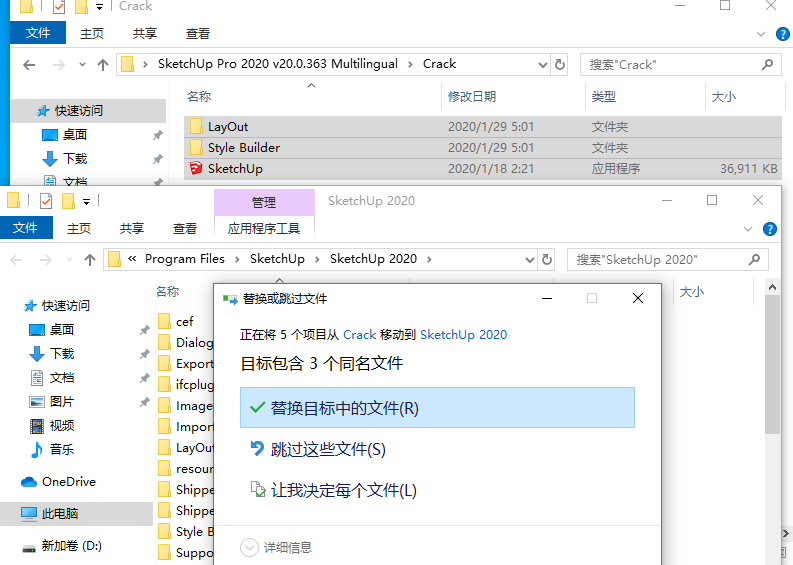Open the SketchUp 2020 destination link in dialog
This screenshot has height=565, width=793.
[x=463, y=335]
